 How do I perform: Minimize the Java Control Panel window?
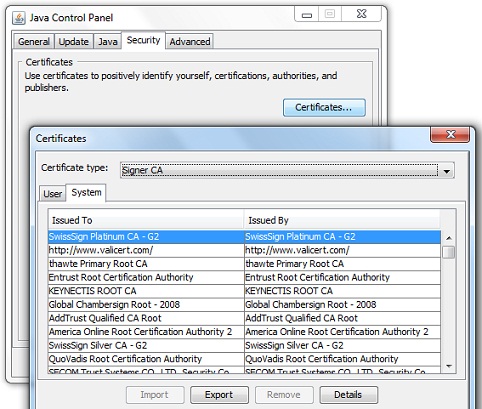coord(307,14)
